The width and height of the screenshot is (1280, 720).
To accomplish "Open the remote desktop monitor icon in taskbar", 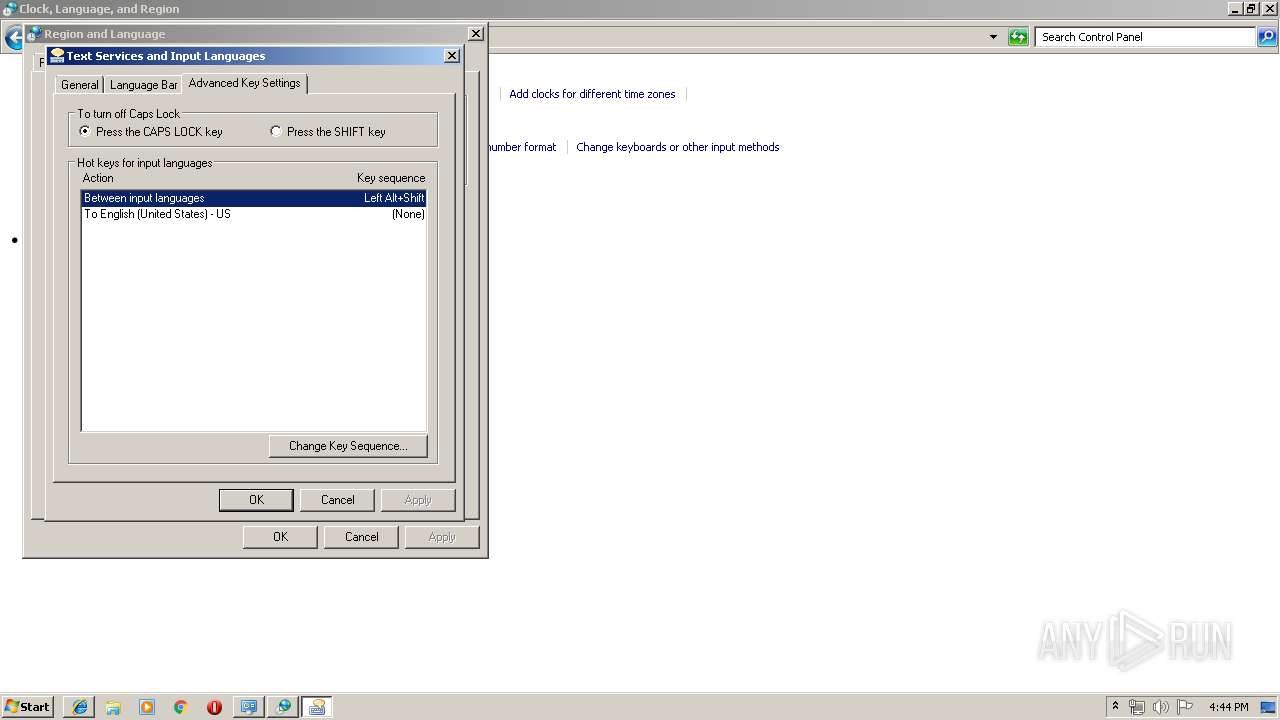I will (x=248, y=707).
